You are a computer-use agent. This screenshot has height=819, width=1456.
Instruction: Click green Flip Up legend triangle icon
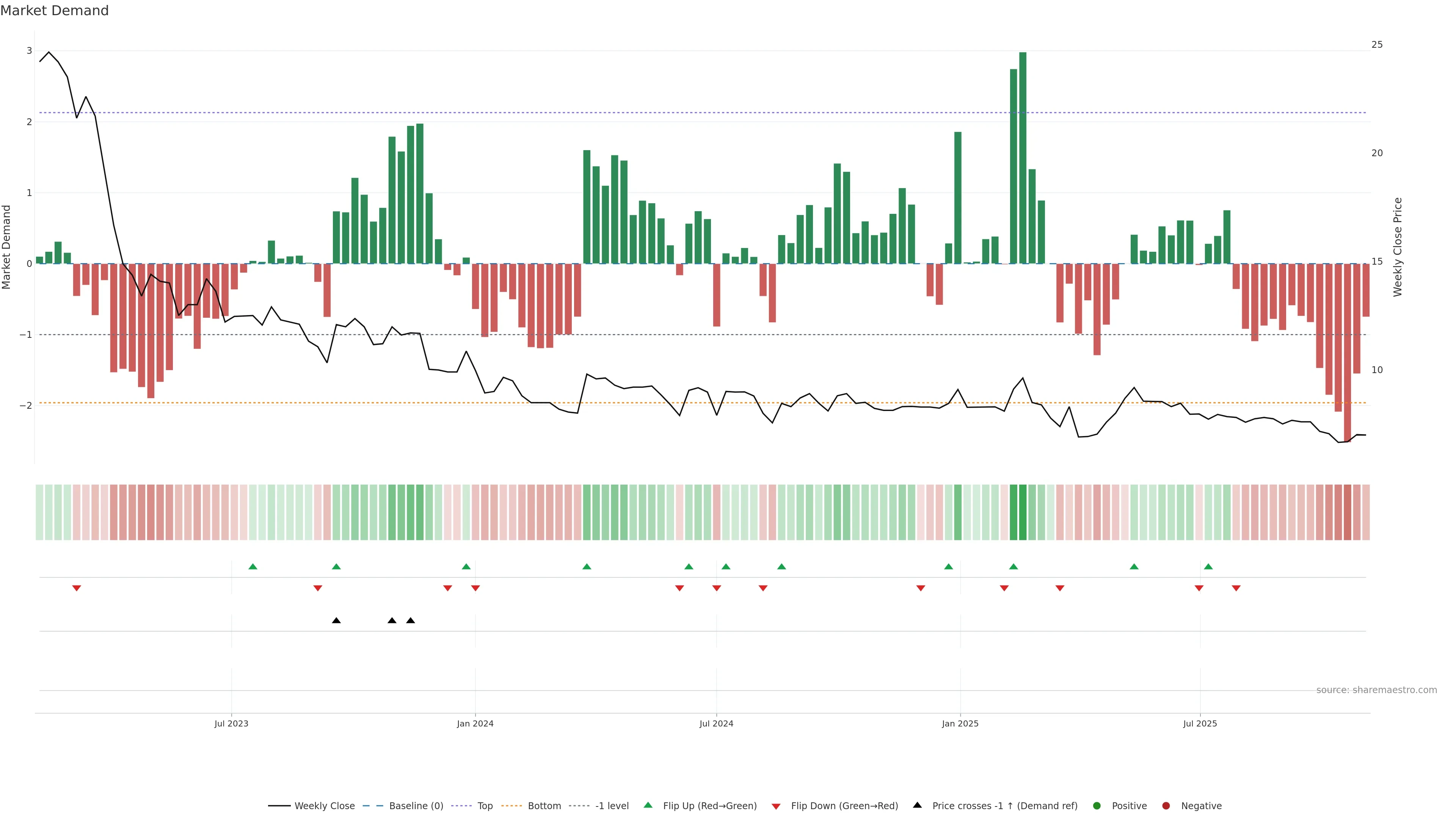648,805
